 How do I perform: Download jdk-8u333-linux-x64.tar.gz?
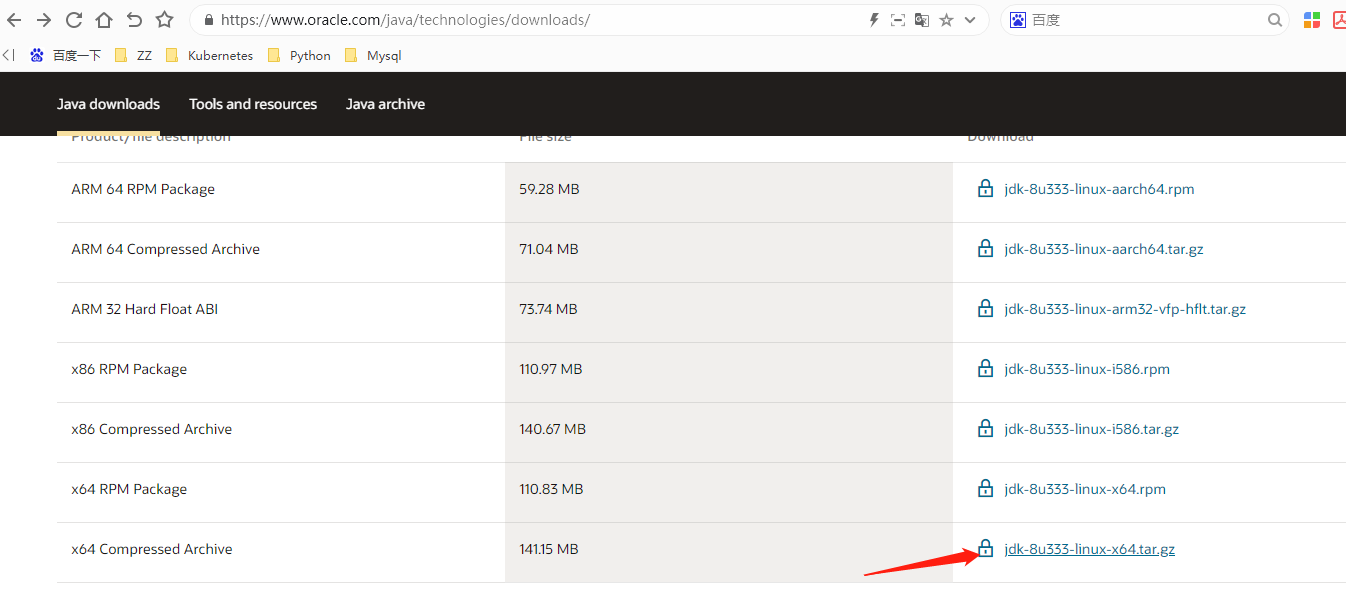[1090, 549]
